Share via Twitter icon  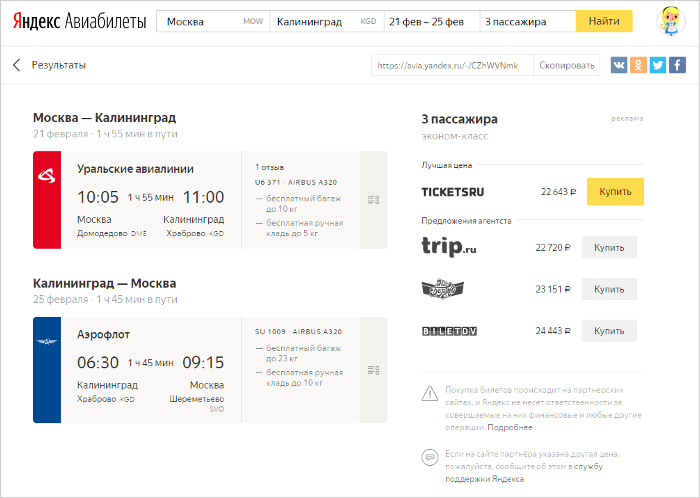click(x=658, y=65)
